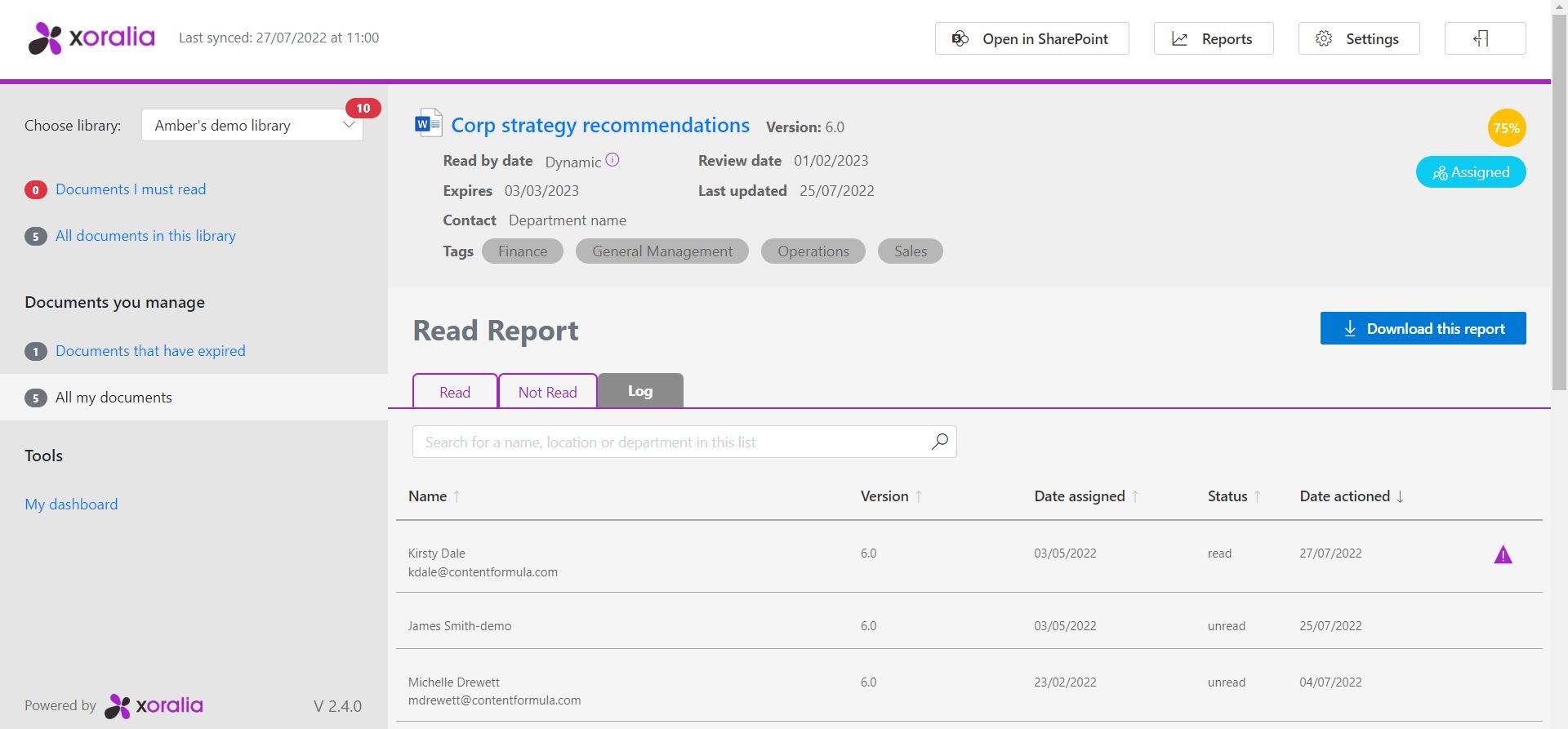Sort by Date actioned descending arrow
The height and width of the screenshot is (729, 1568).
1400,496
